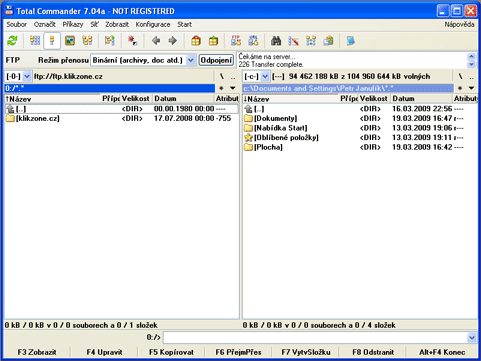Image resolution: width=481 pixels, height=361 pixels.
Task: Sort right panel by Datum column header
Action: [x=421, y=99]
